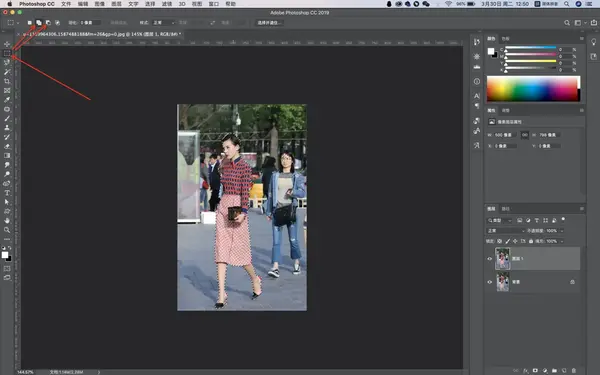The width and height of the screenshot is (600, 375).
Task: Select the Clone Stamp tool
Action: [7, 127]
